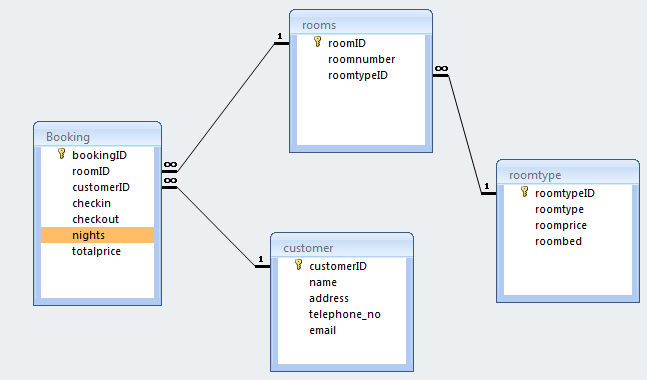Image resolution: width=647 pixels, height=380 pixels.
Task: Click the primary key icon next to customerID in customer table
Action: pos(299,265)
